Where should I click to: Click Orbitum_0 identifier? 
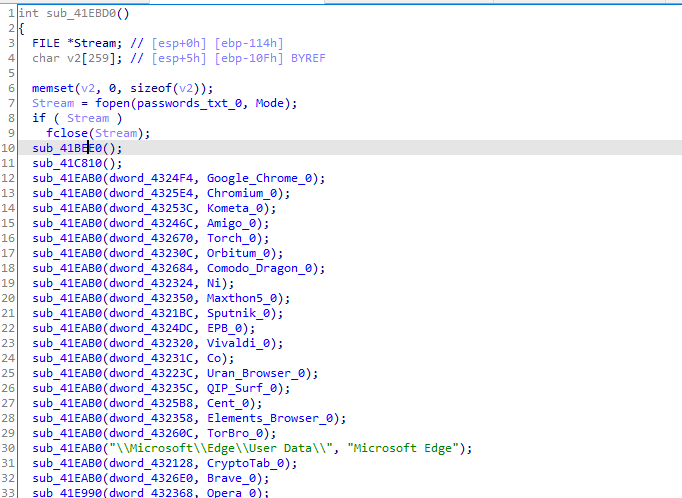[238, 253]
